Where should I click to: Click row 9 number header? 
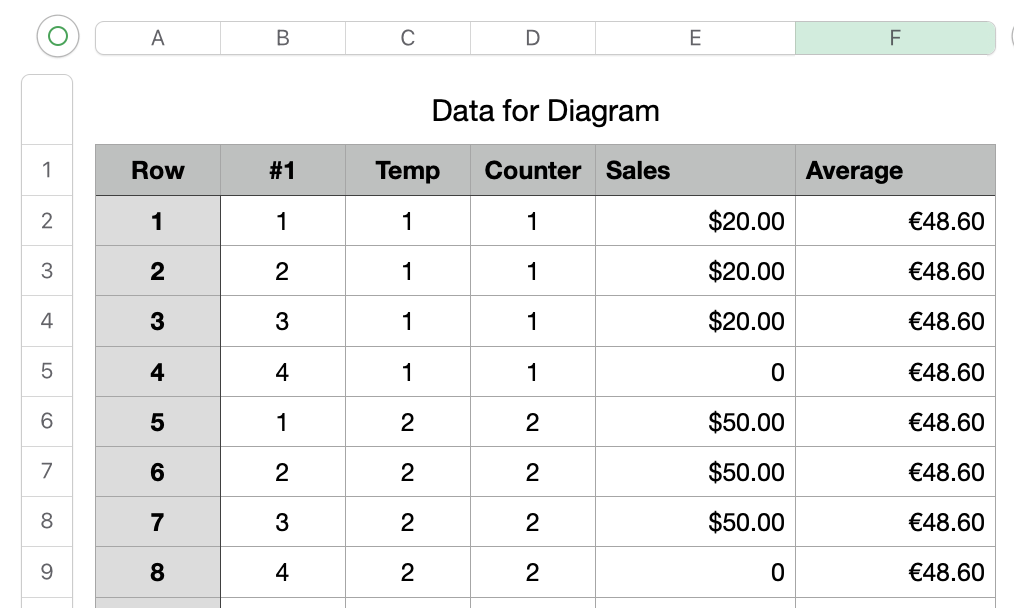pos(47,572)
